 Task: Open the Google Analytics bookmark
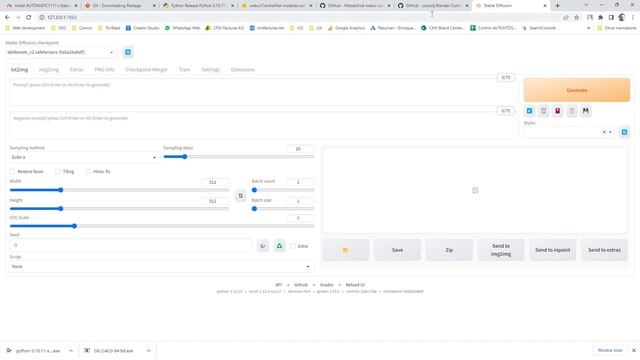point(347,28)
